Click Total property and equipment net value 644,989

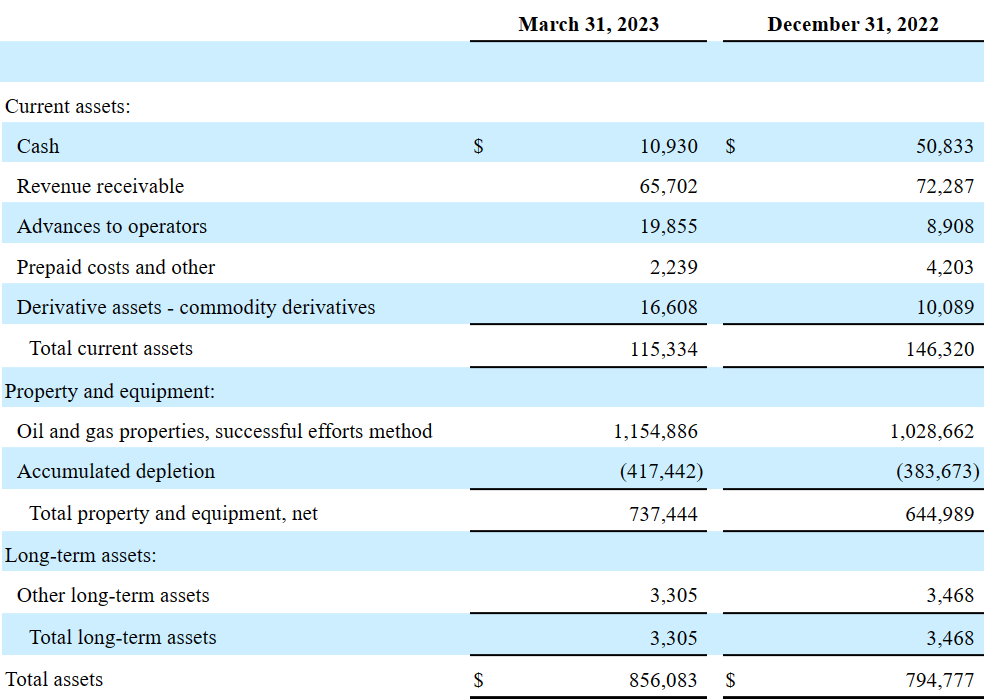946,513
